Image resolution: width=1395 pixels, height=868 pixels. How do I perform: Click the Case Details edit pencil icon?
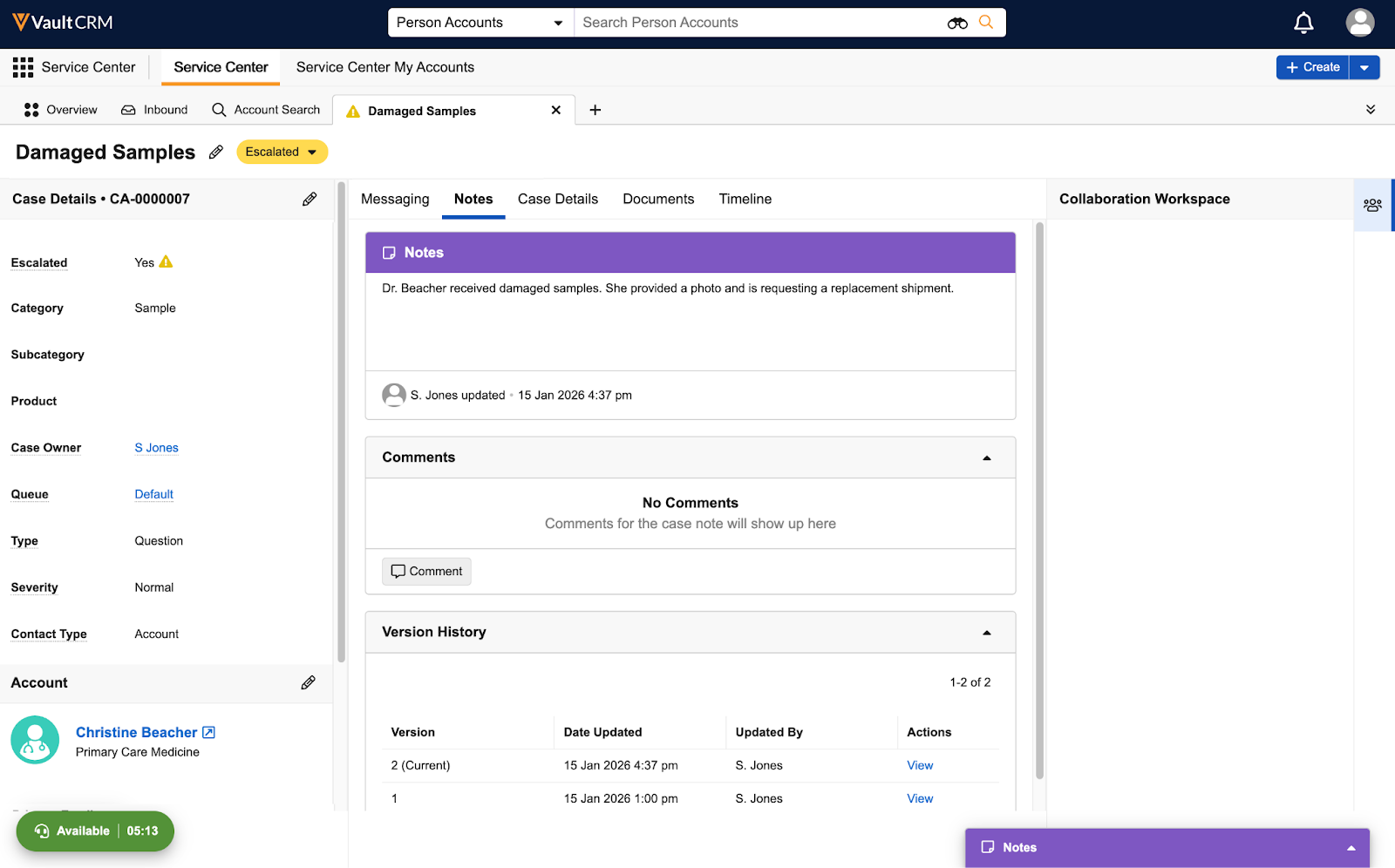310,200
